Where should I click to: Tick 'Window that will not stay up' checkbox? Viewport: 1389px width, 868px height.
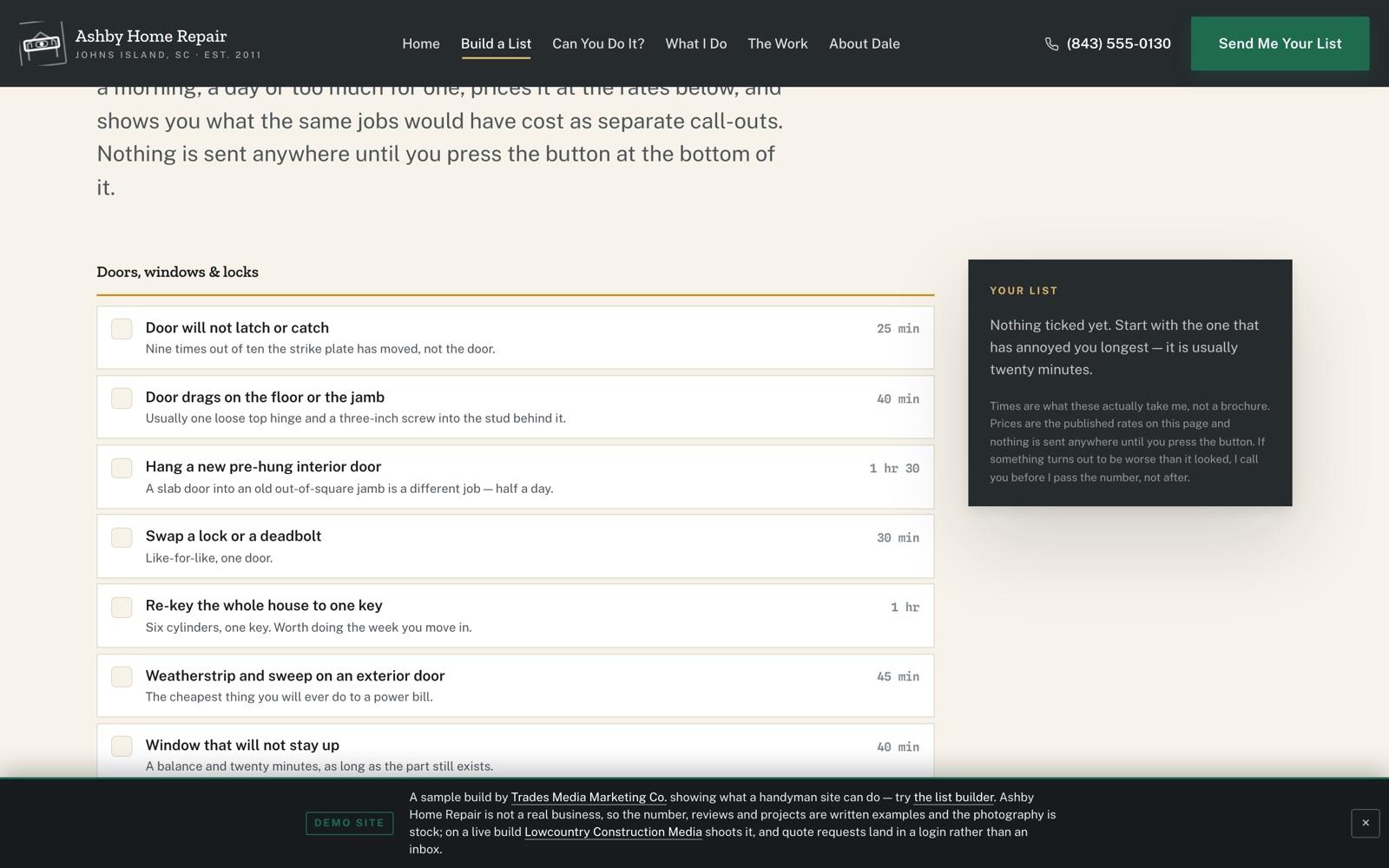point(122,746)
